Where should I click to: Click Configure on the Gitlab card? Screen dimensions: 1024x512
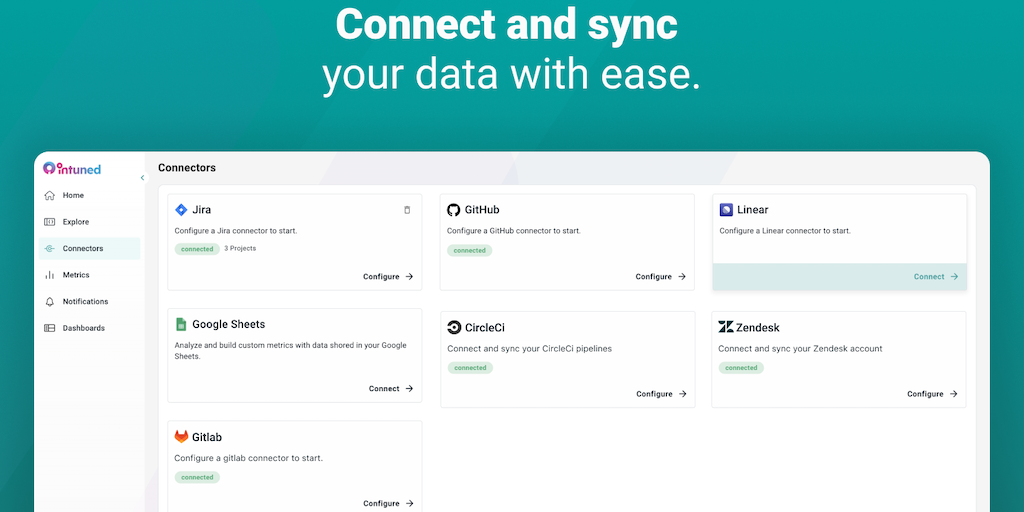tap(381, 504)
